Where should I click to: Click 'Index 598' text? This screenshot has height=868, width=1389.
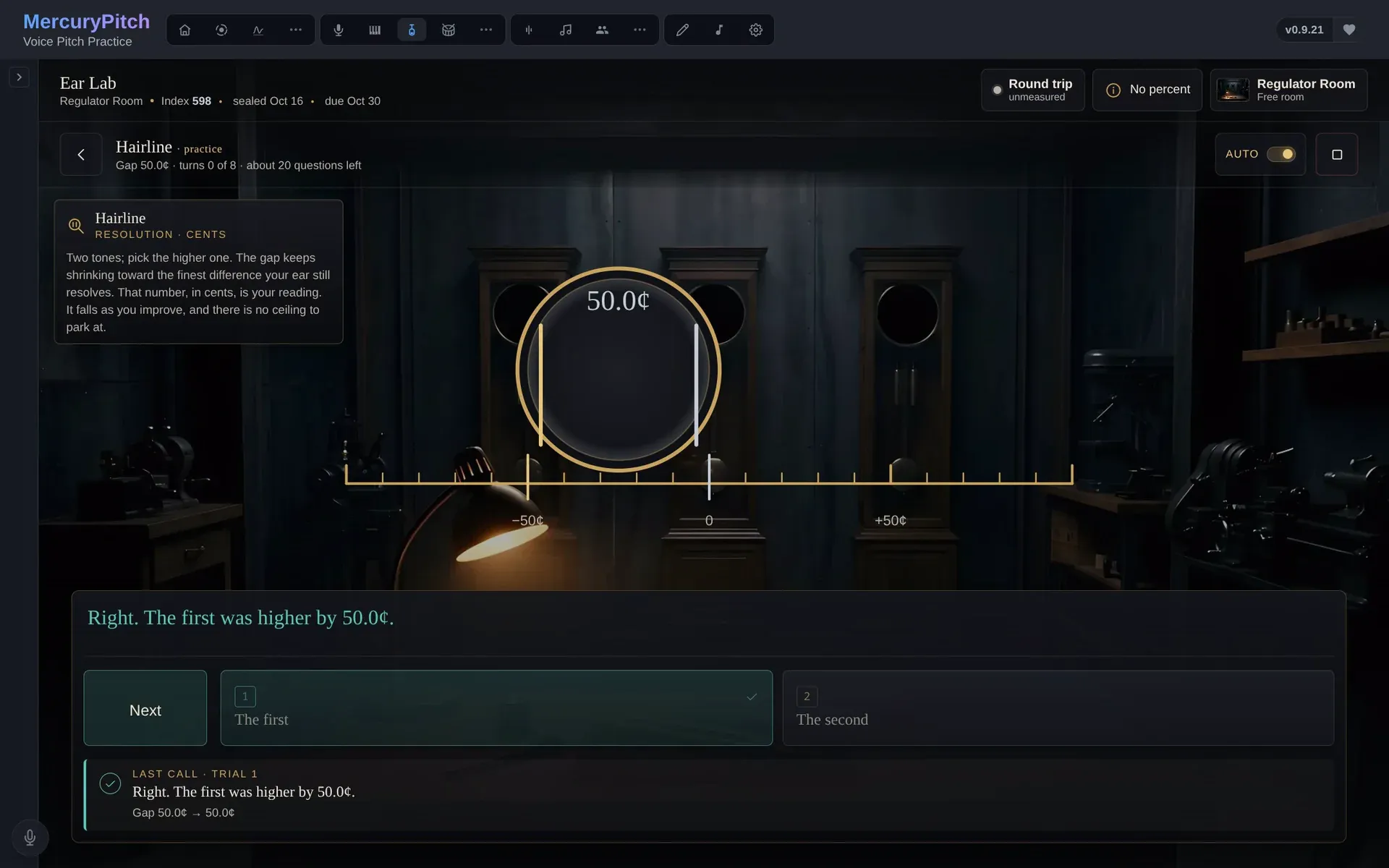click(x=186, y=101)
